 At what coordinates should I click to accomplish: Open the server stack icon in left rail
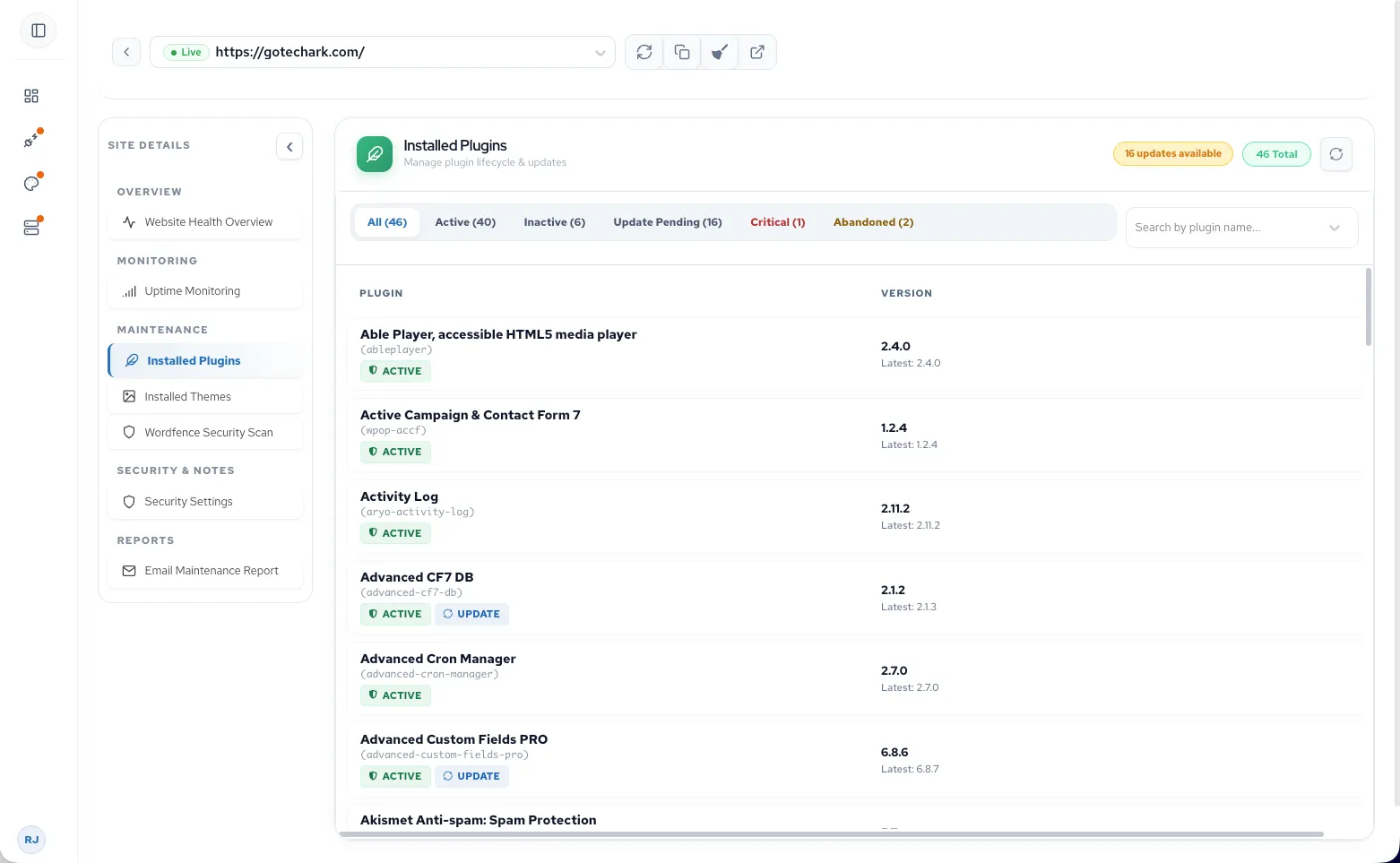click(31, 228)
